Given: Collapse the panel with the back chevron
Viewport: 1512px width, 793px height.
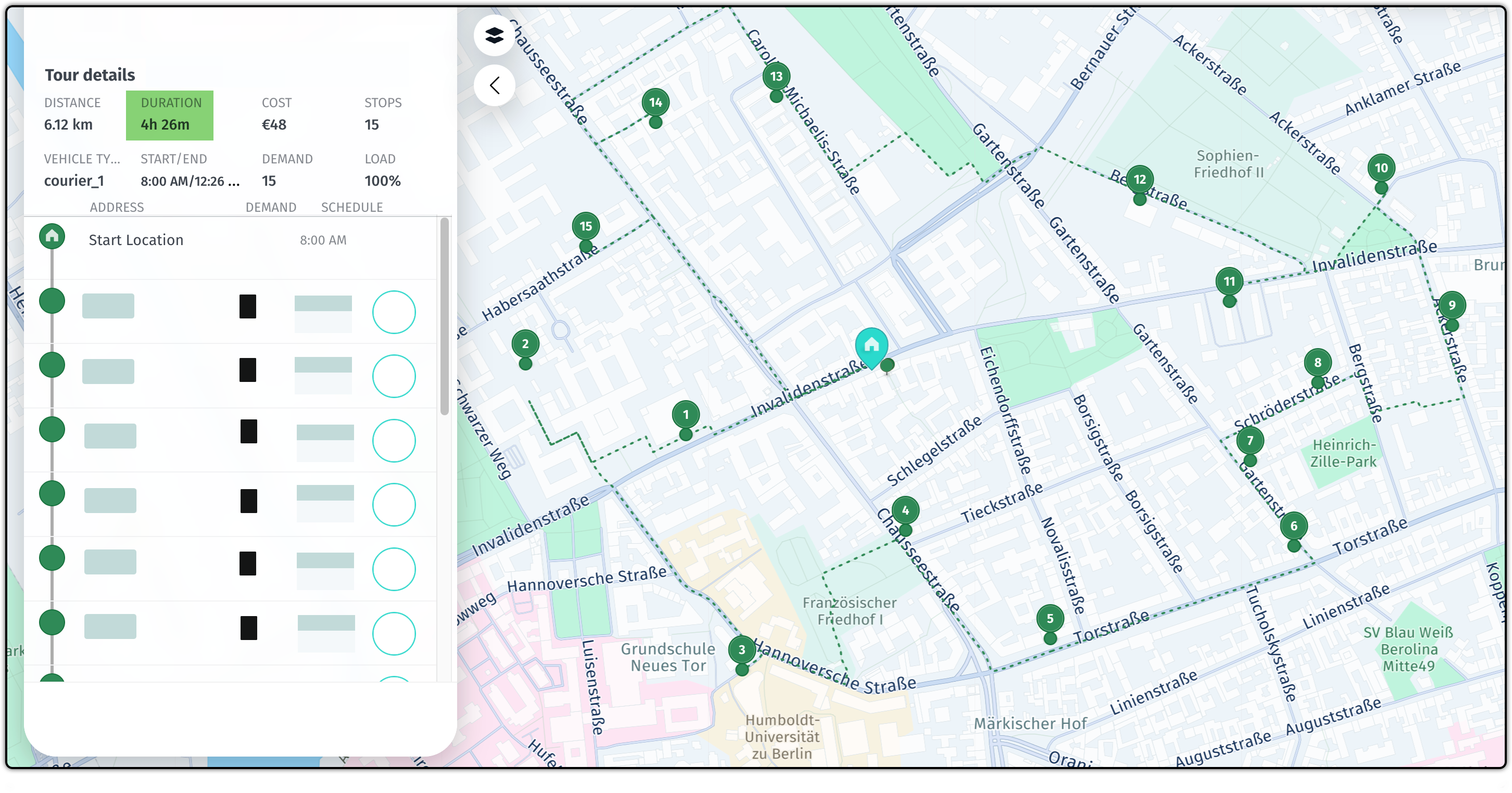Looking at the screenshot, I should [494, 85].
